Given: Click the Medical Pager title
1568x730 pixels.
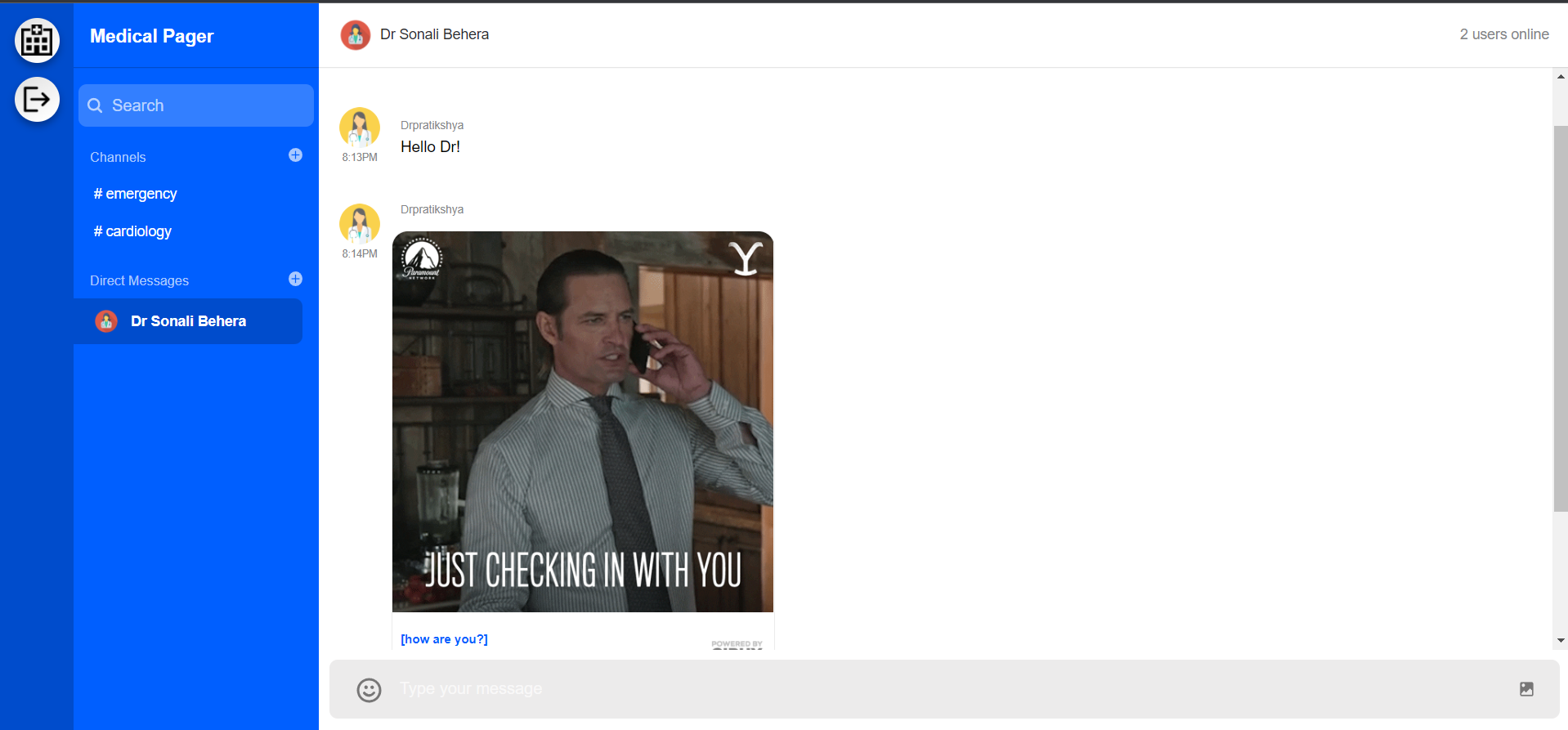Looking at the screenshot, I should point(151,36).
